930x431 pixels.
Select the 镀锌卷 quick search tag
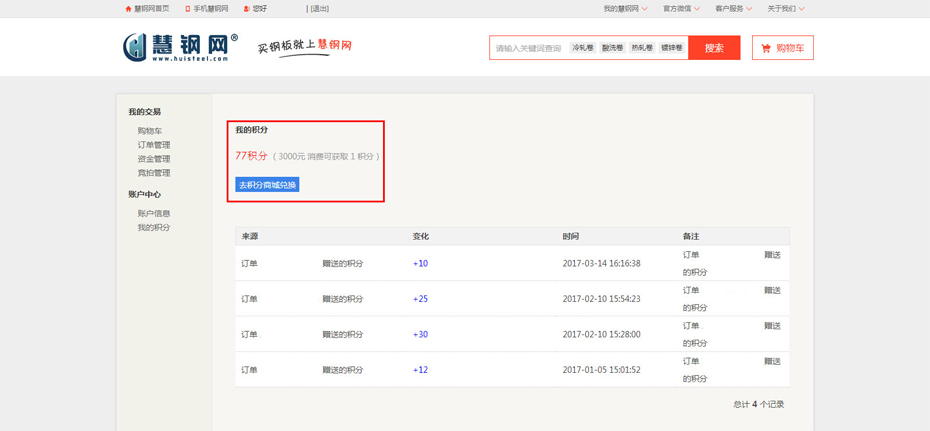click(672, 48)
